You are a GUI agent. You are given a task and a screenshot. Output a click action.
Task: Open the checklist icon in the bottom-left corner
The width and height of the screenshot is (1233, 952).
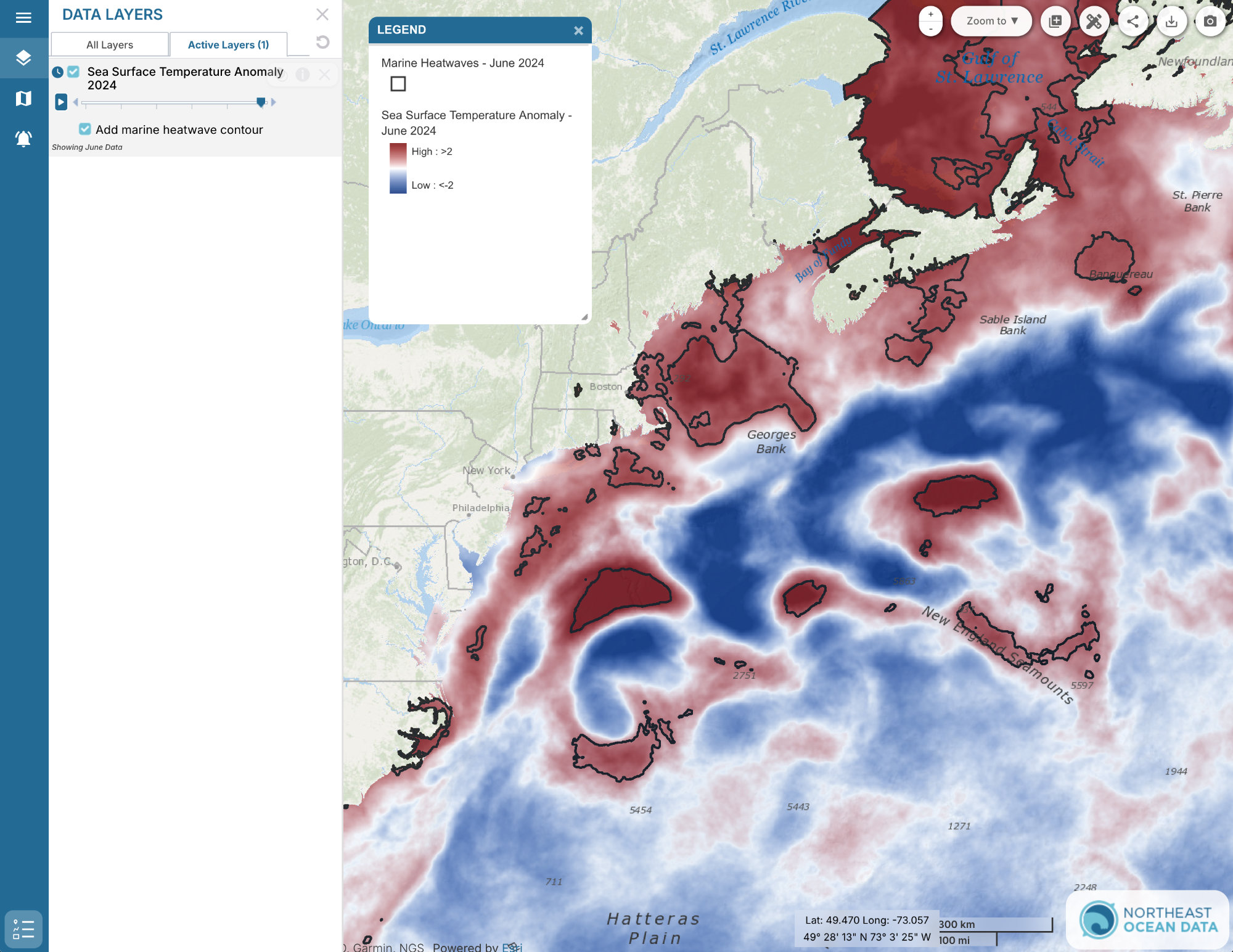pos(23,929)
